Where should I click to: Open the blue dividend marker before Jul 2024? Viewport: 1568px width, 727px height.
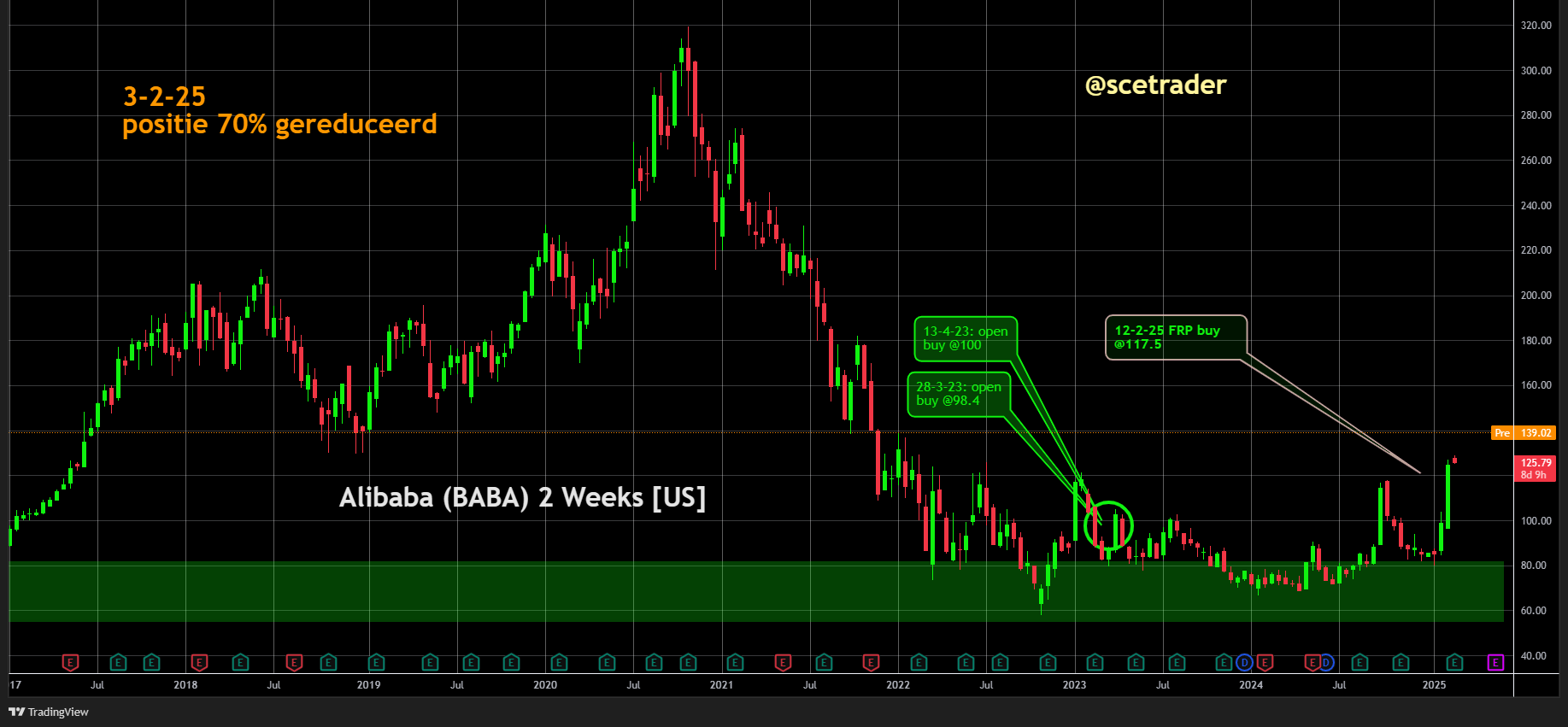[1326, 662]
